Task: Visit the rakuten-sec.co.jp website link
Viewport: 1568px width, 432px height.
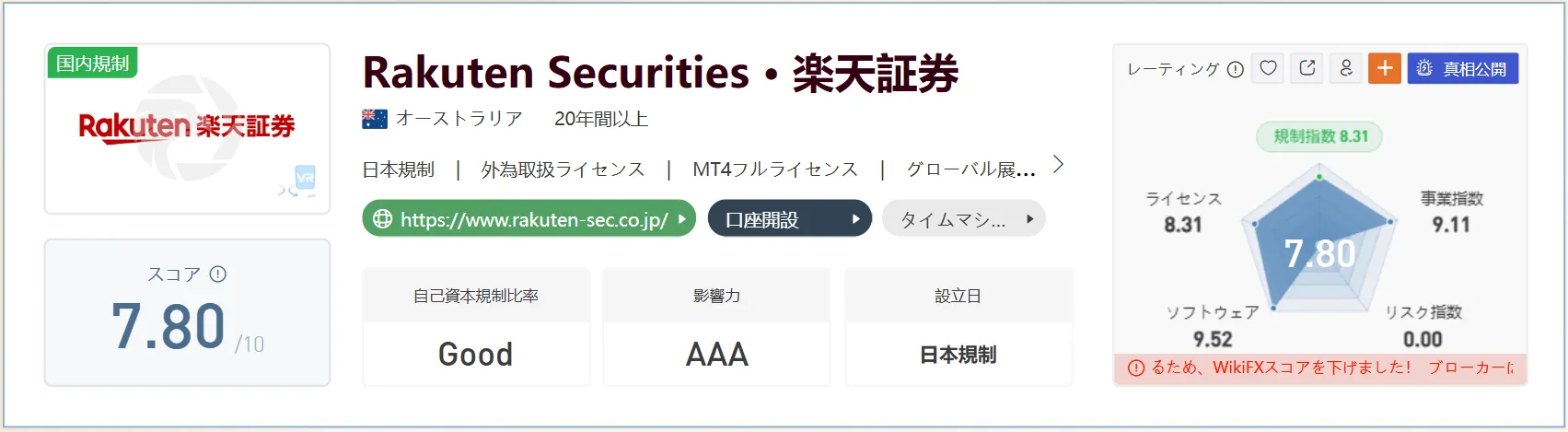Action: [x=529, y=218]
